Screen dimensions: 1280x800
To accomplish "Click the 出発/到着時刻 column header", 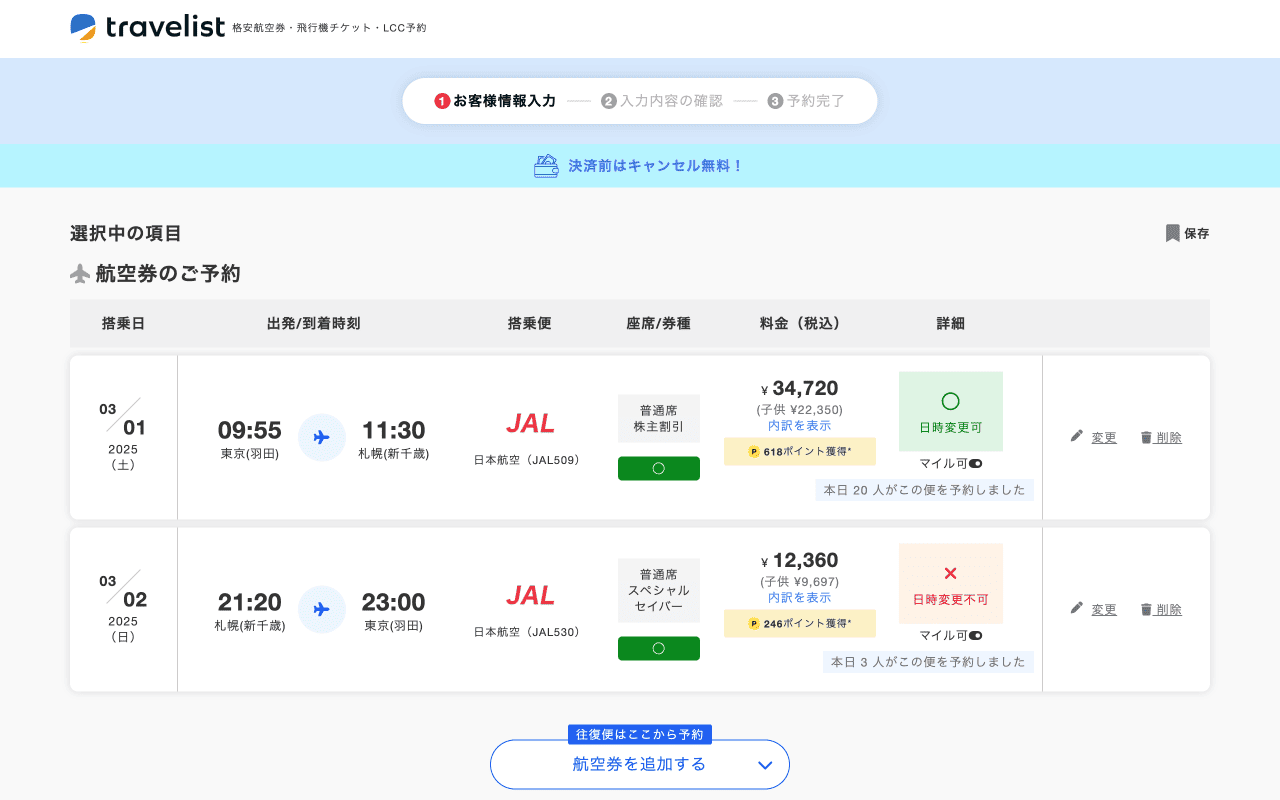I will coord(313,323).
